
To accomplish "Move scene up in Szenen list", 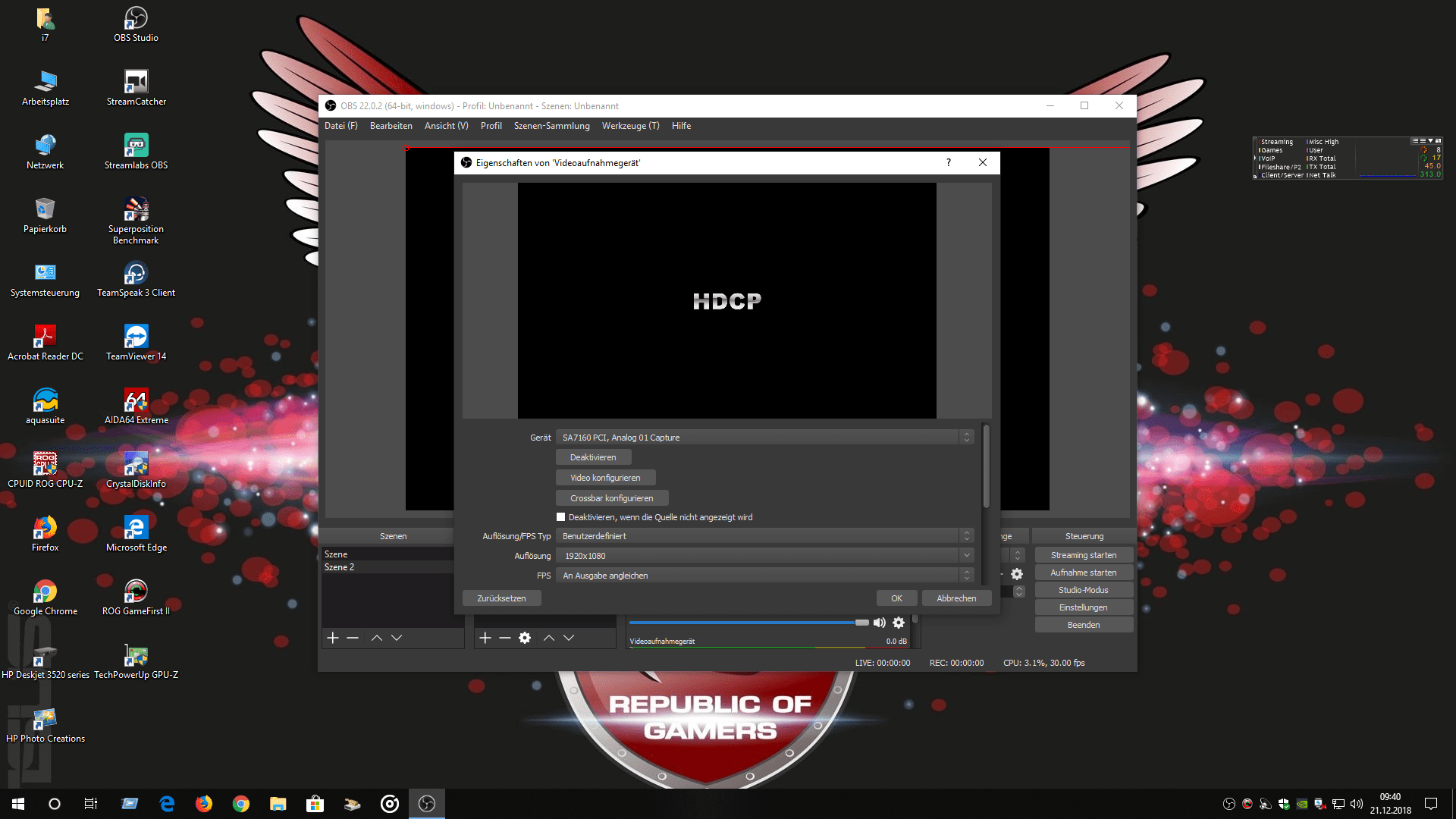I will tap(377, 638).
